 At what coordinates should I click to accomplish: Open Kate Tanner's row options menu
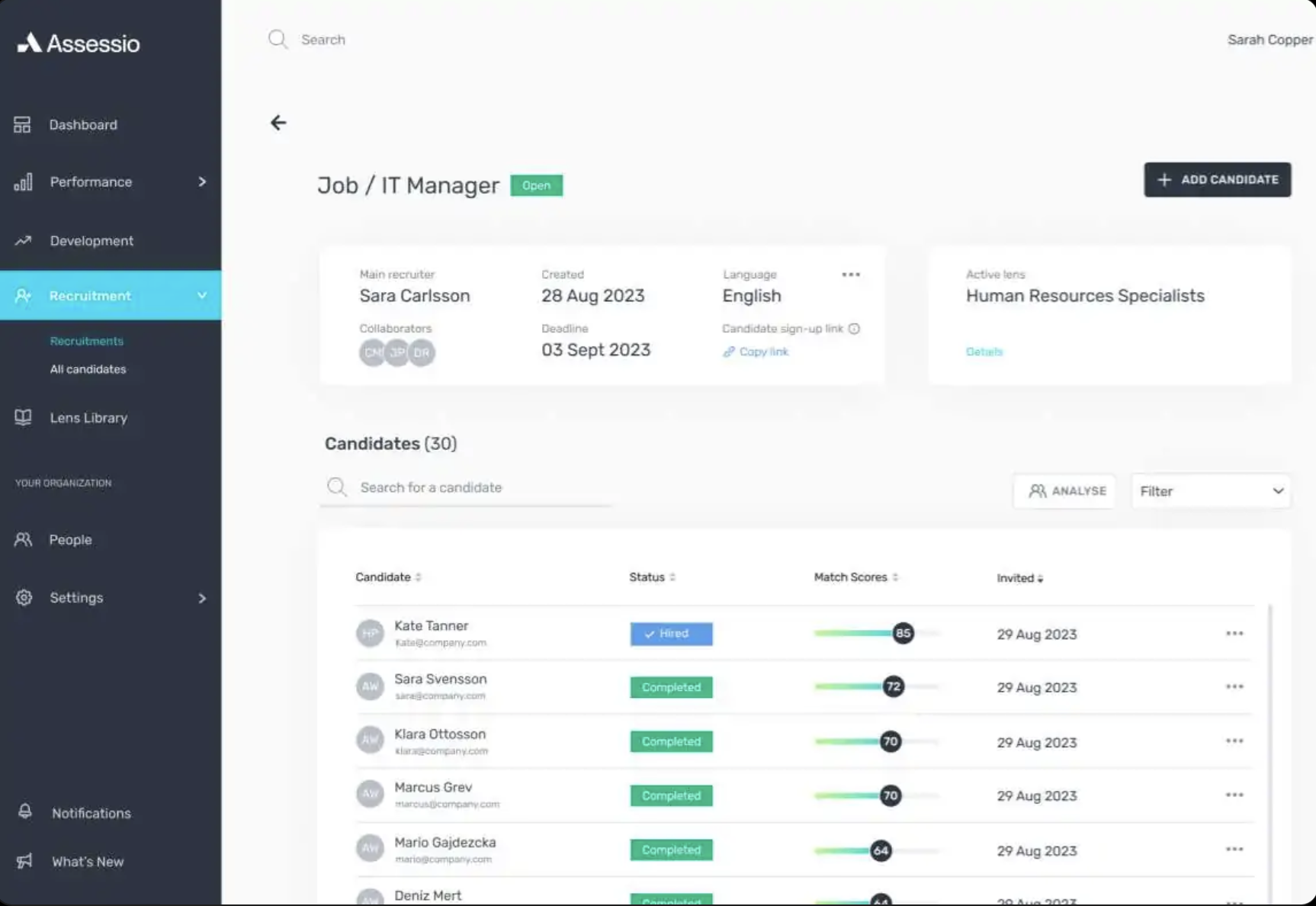(1234, 634)
